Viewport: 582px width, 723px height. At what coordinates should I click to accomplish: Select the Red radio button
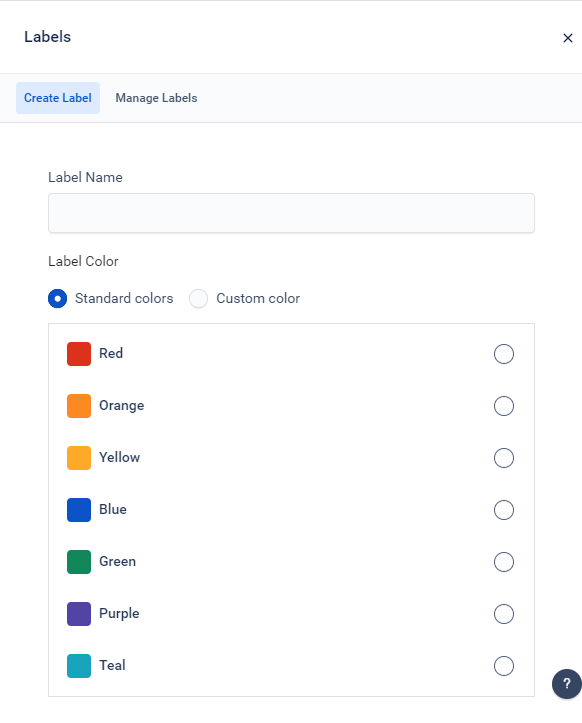tap(504, 354)
